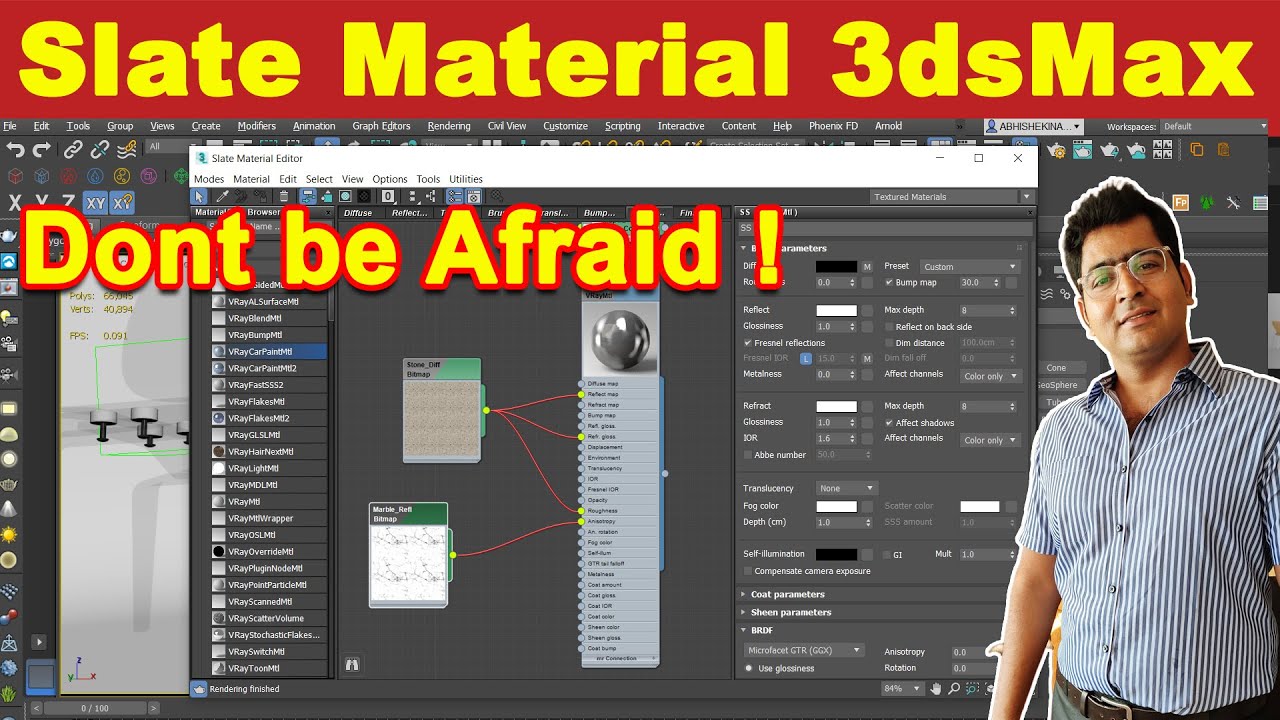1280x720 pixels.
Task: Toggle the XY axis constraint button
Action: [95, 203]
